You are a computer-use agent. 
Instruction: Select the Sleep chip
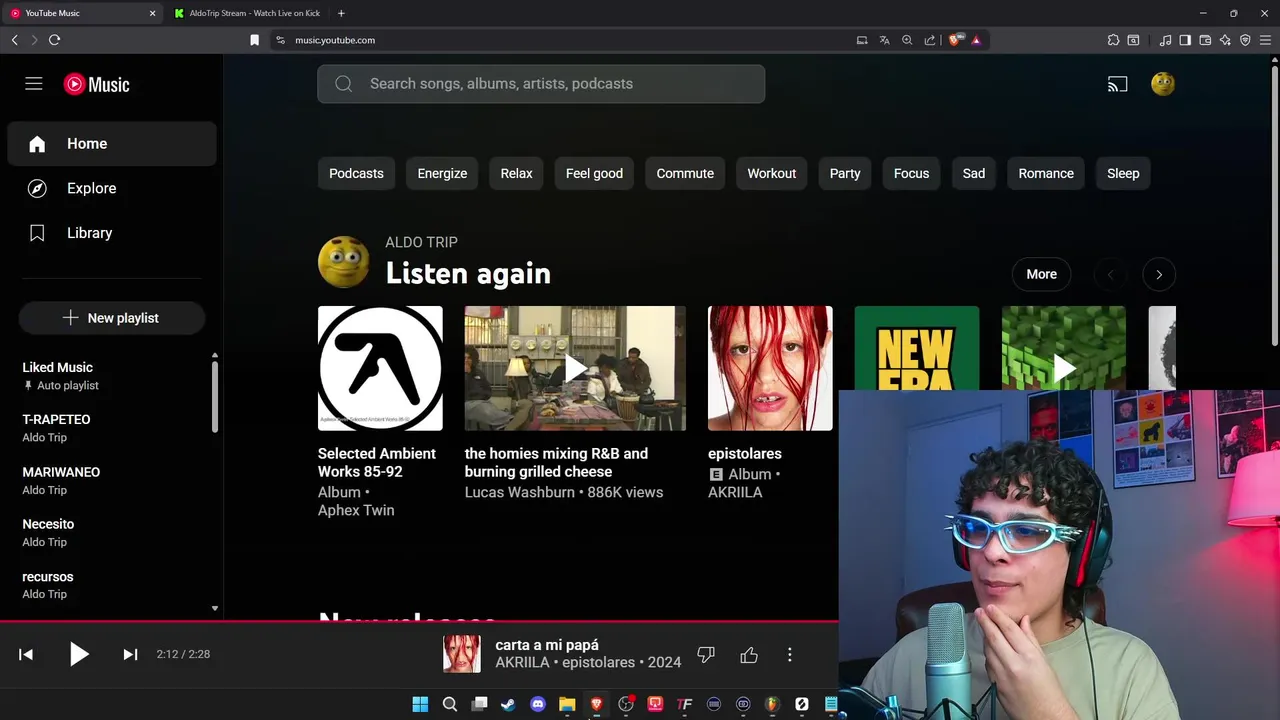tap(1123, 173)
